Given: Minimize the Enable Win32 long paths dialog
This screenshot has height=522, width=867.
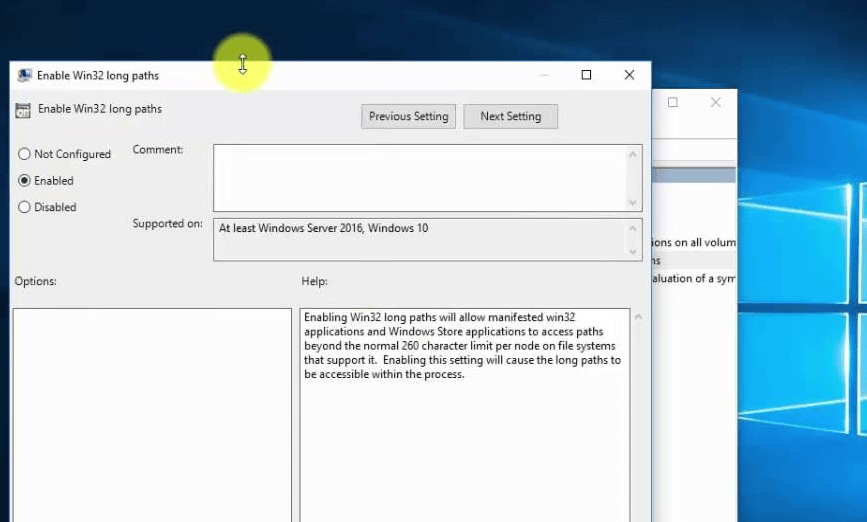Looking at the screenshot, I should 544,75.
